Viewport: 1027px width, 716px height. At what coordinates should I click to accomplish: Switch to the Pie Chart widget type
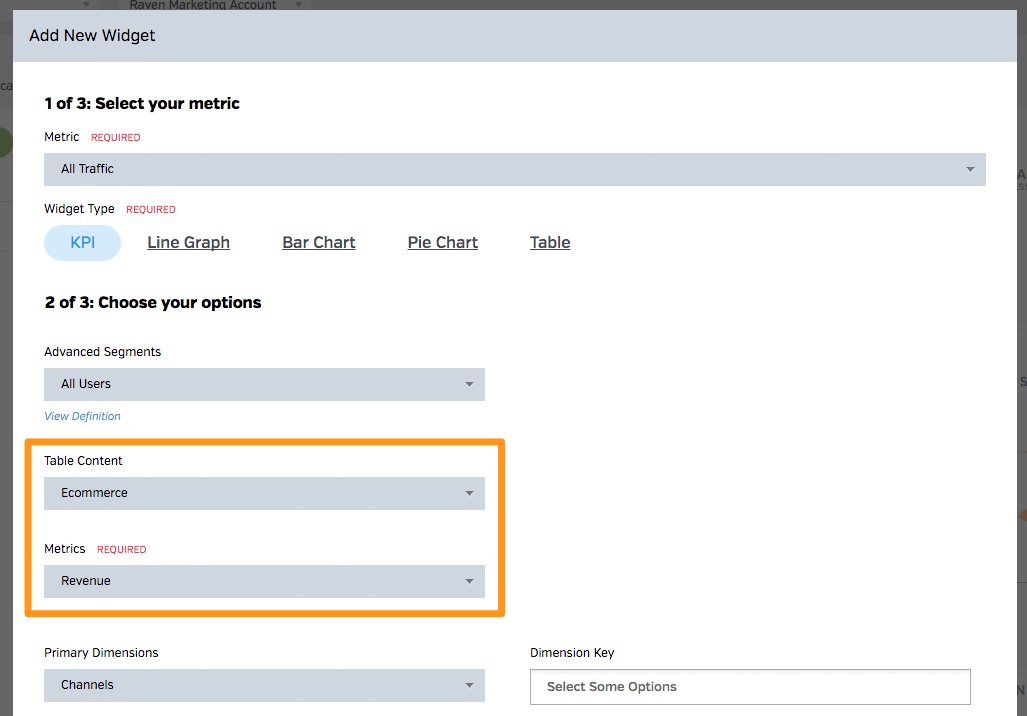coord(442,243)
